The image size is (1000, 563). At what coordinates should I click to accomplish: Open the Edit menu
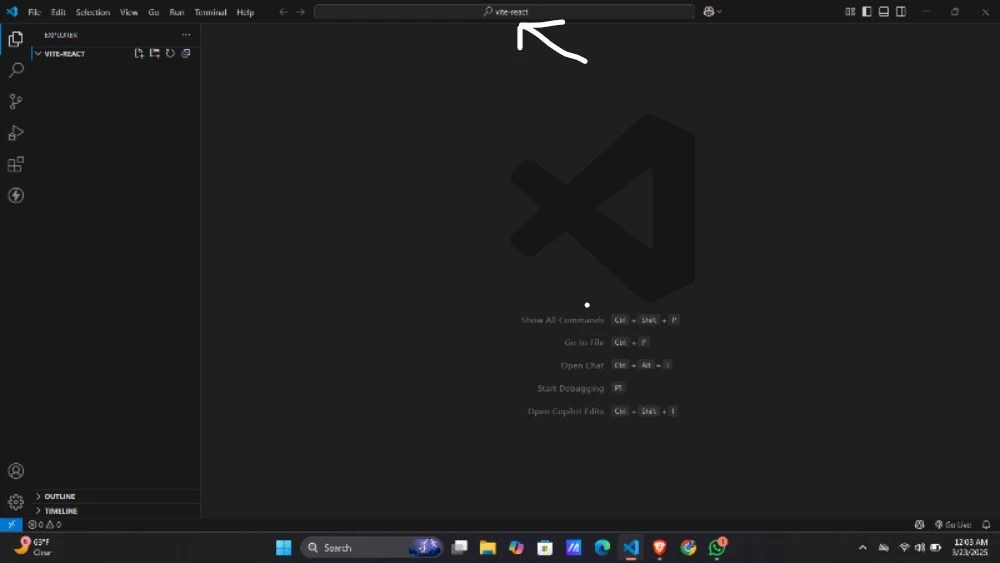tap(58, 12)
